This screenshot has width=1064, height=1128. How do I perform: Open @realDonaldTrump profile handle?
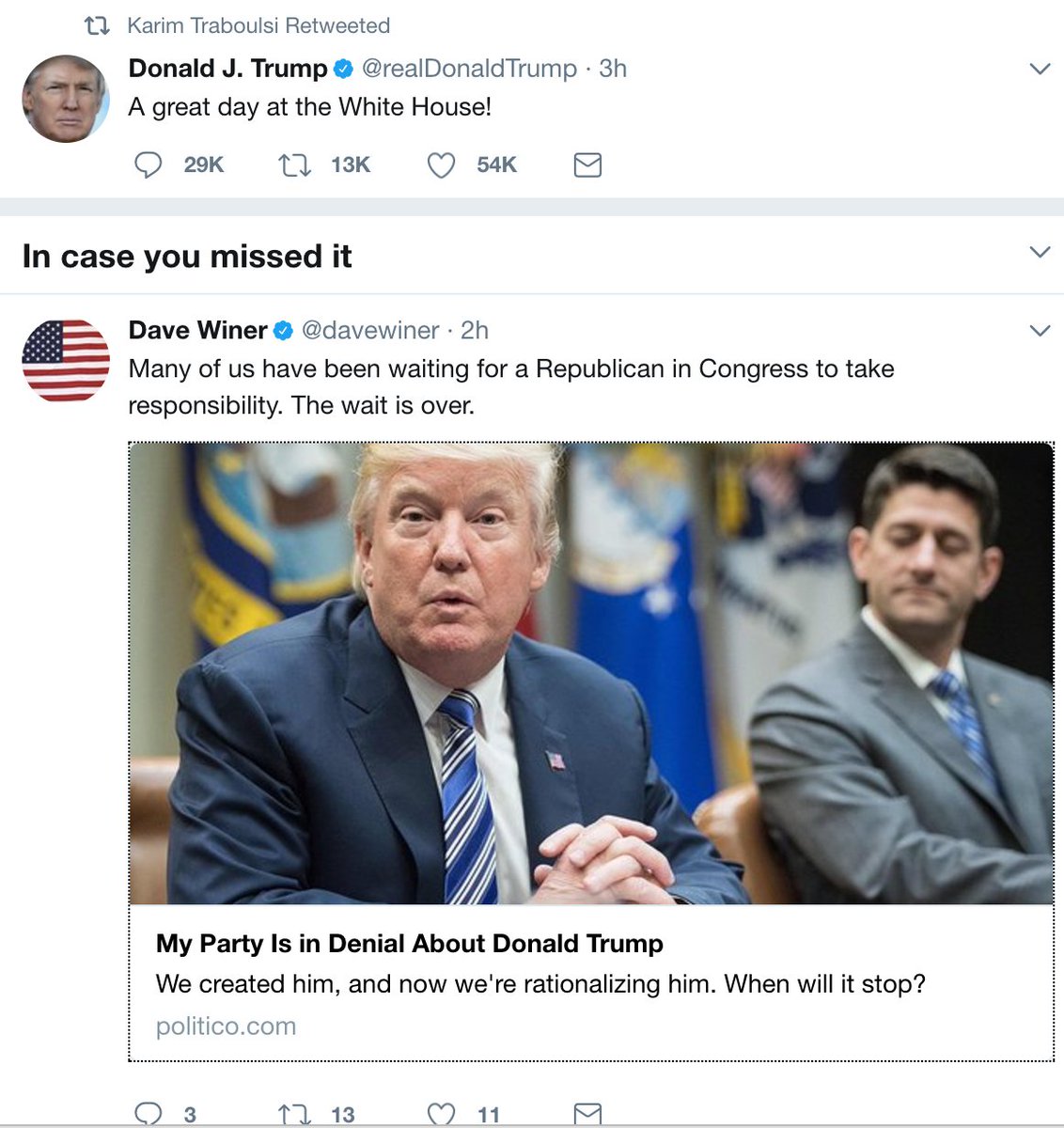[469, 69]
